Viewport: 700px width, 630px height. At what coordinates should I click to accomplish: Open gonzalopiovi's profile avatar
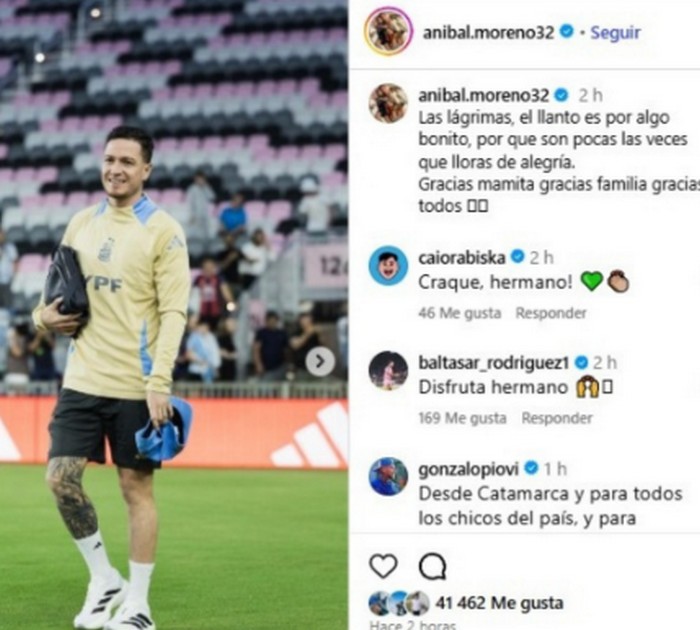point(388,477)
